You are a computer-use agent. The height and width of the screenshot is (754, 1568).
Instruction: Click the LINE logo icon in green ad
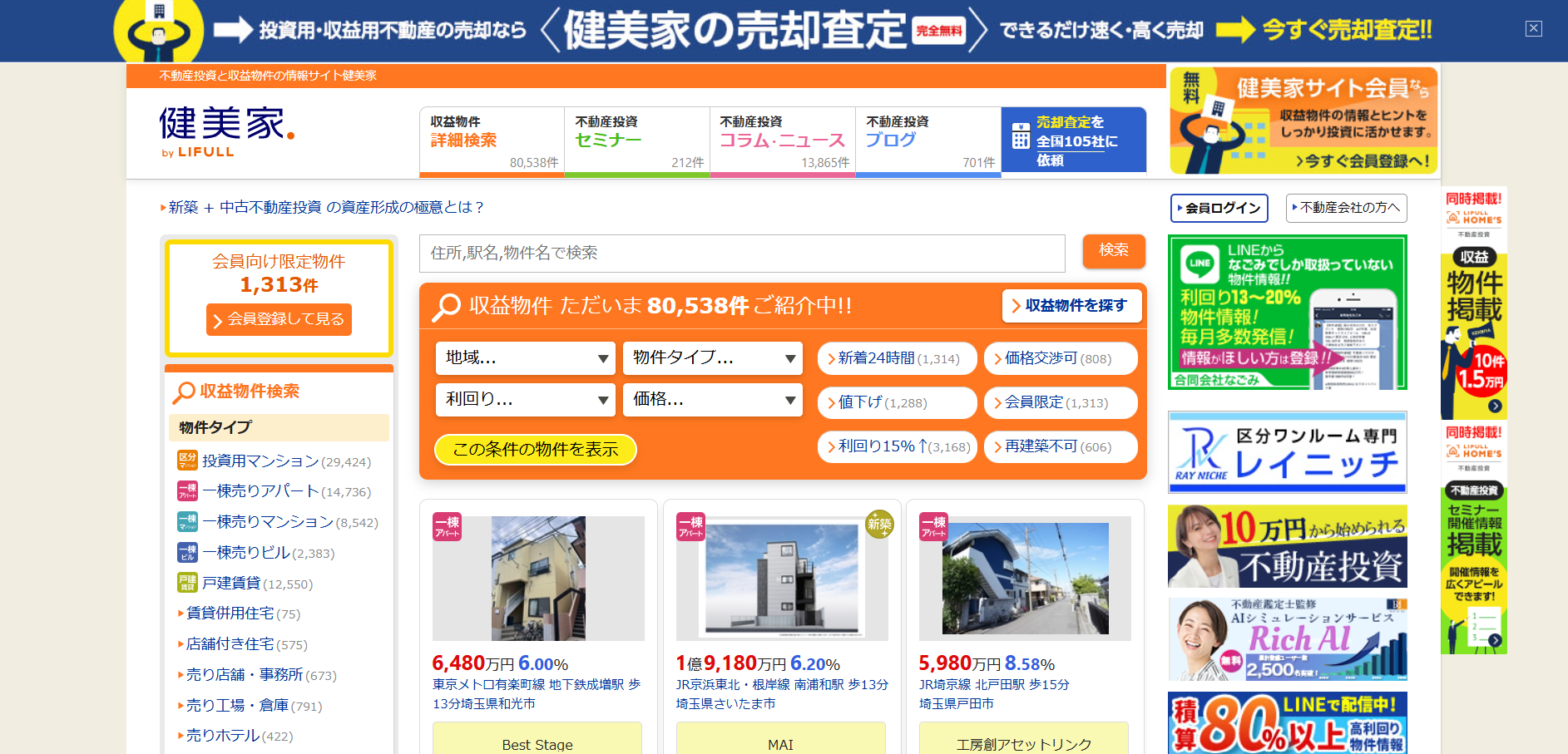point(1199,264)
